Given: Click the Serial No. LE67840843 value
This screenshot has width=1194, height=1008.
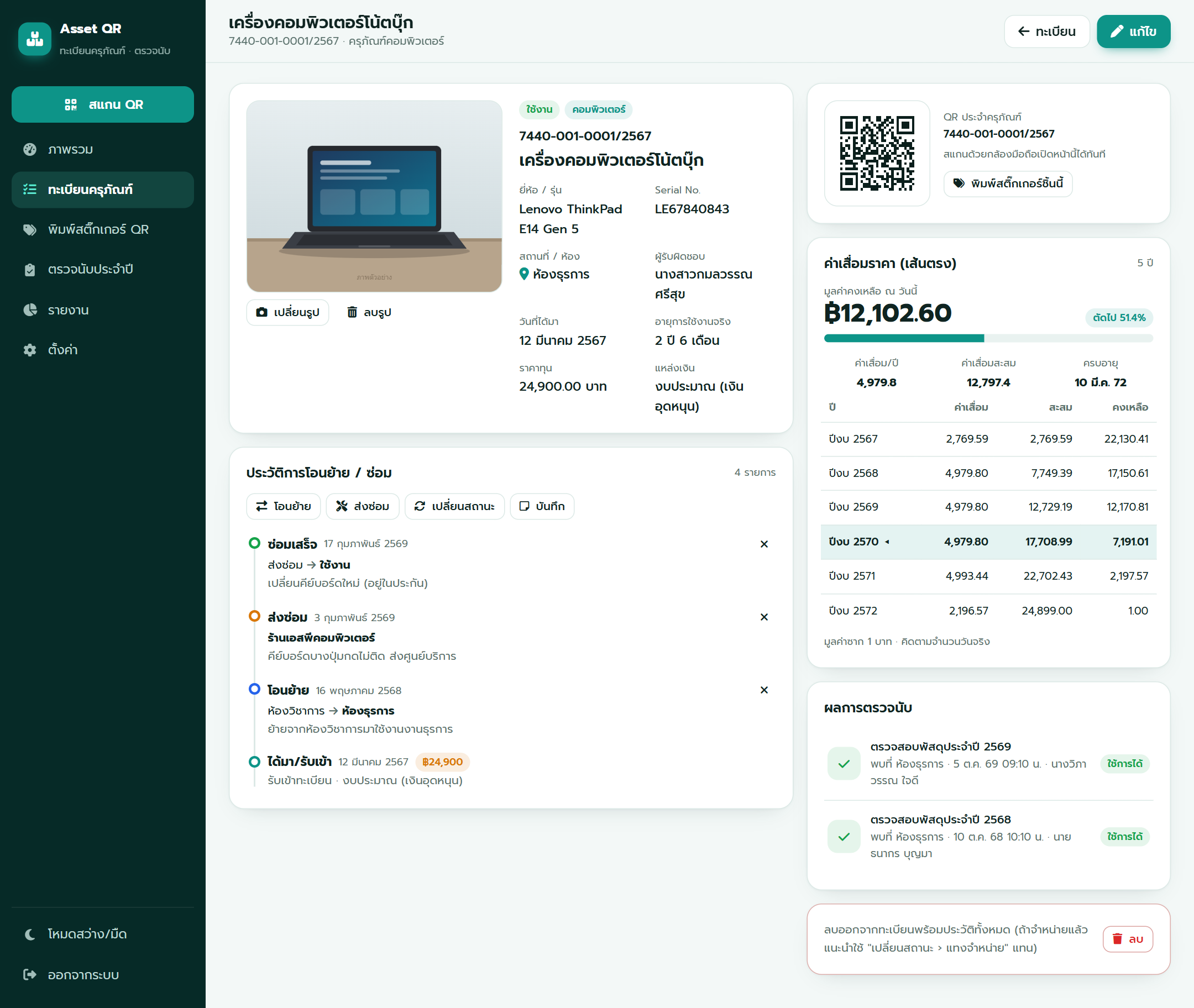Looking at the screenshot, I should tap(692, 209).
